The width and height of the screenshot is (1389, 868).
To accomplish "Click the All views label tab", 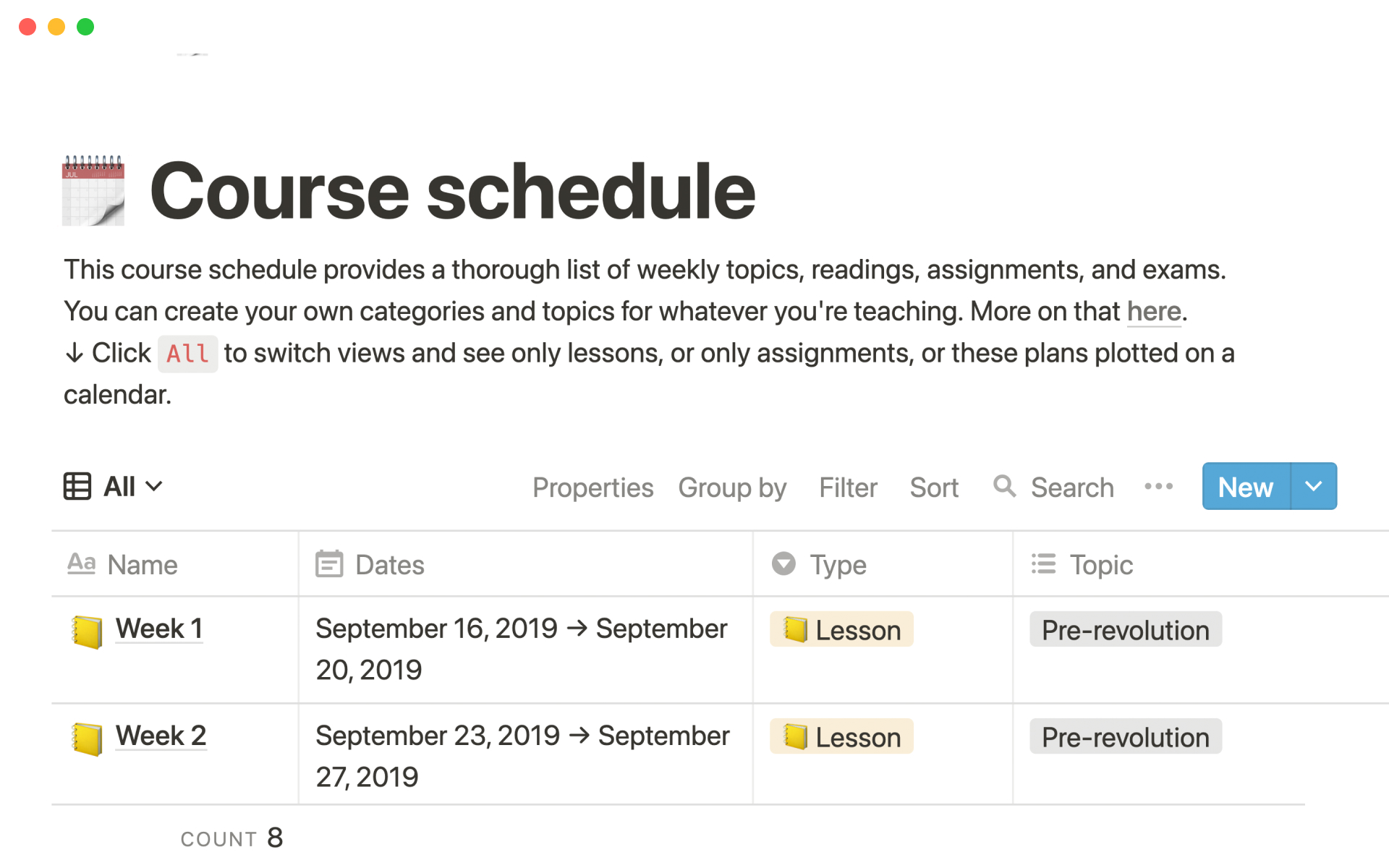I will point(112,488).
